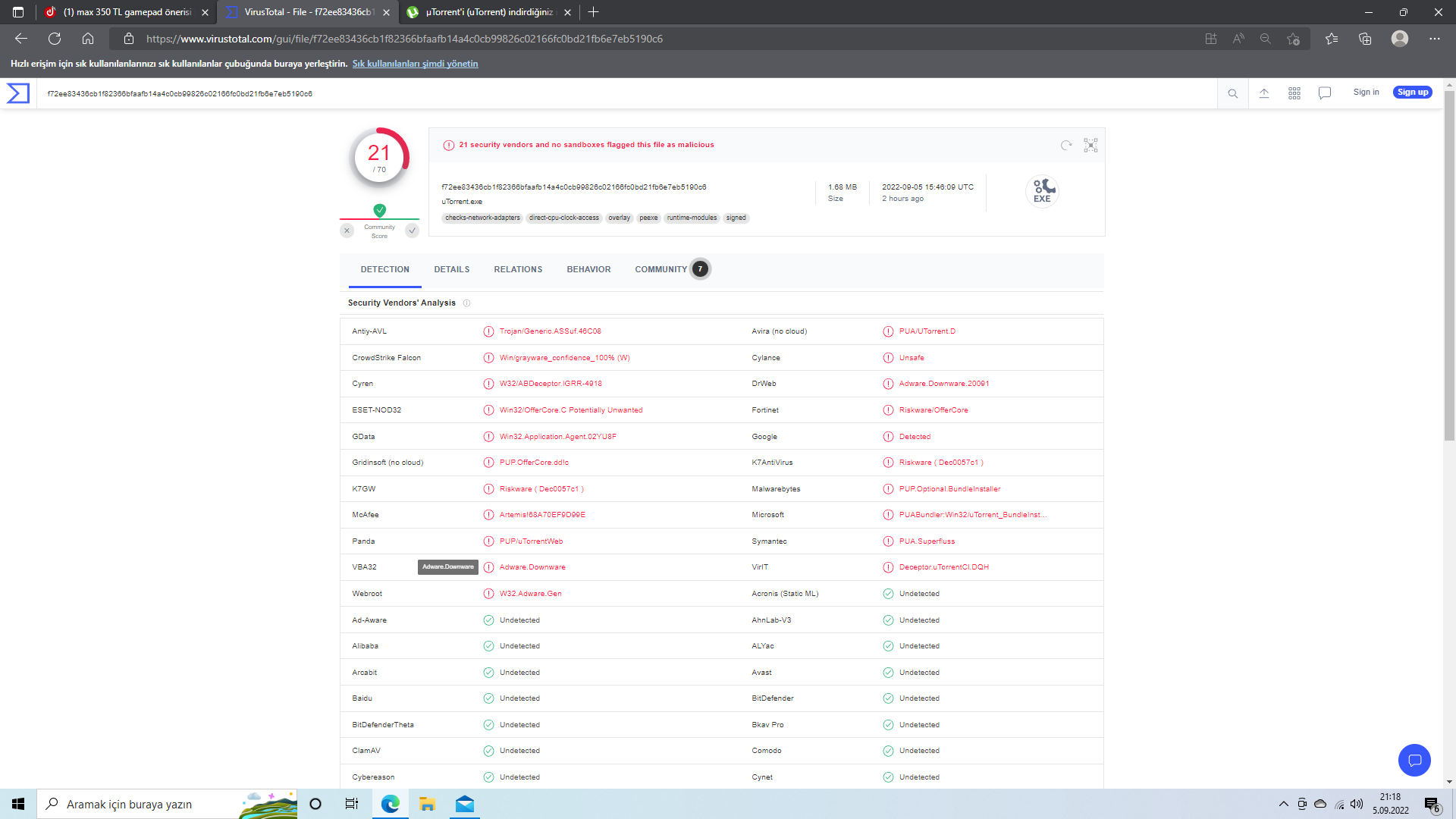1456x819 pixels.
Task: Switch to the COMMUNITY tab
Action: (x=661, y=269)
